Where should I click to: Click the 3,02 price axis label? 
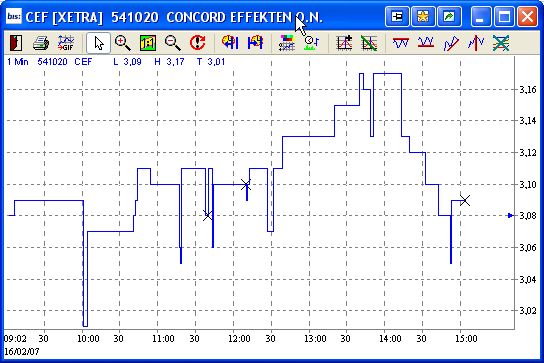(528, 310)
